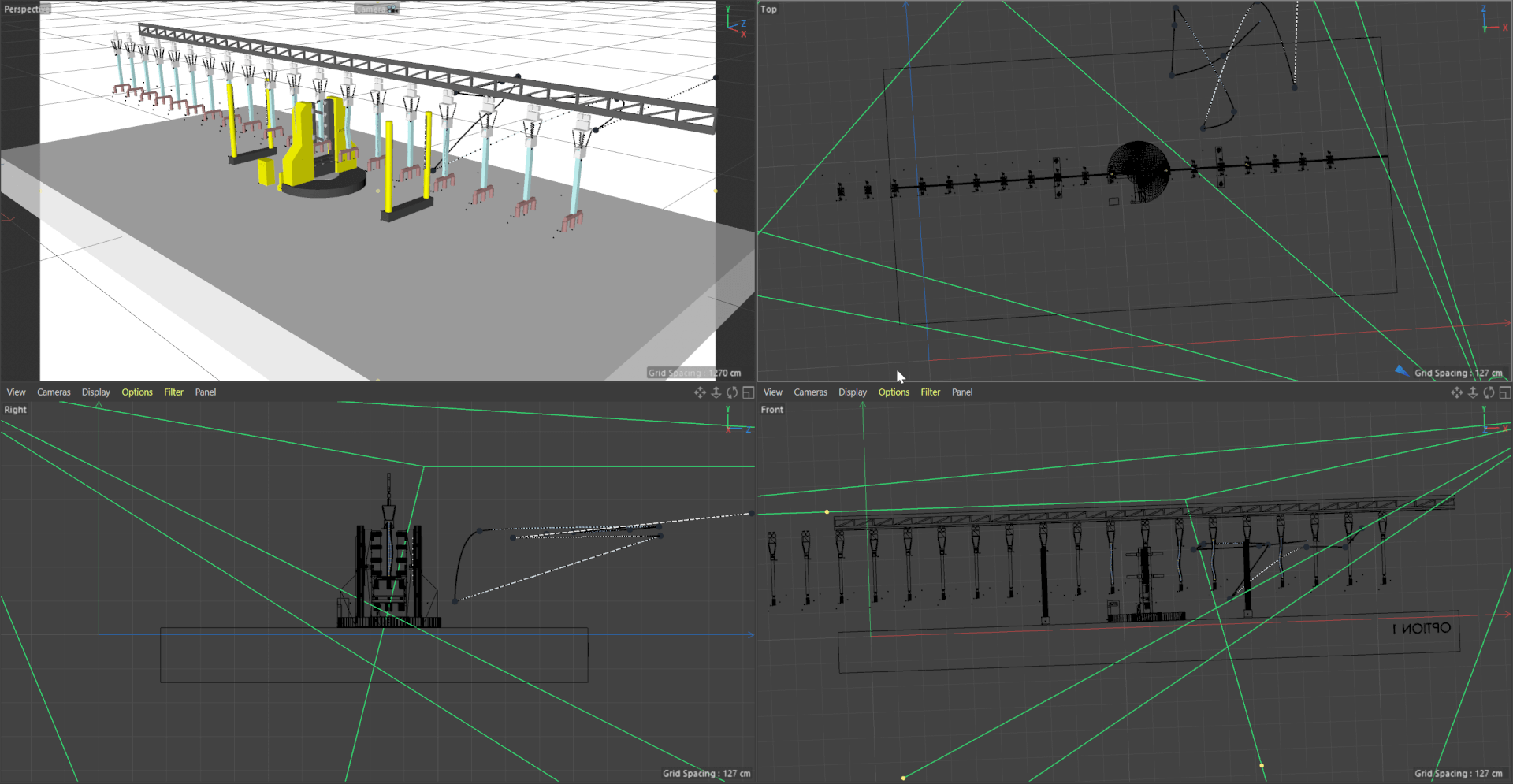Click the zoom-view icon in Front viewport bar
The width and height of the screenshot is (1513, 784).
(x=1473, y=392)
